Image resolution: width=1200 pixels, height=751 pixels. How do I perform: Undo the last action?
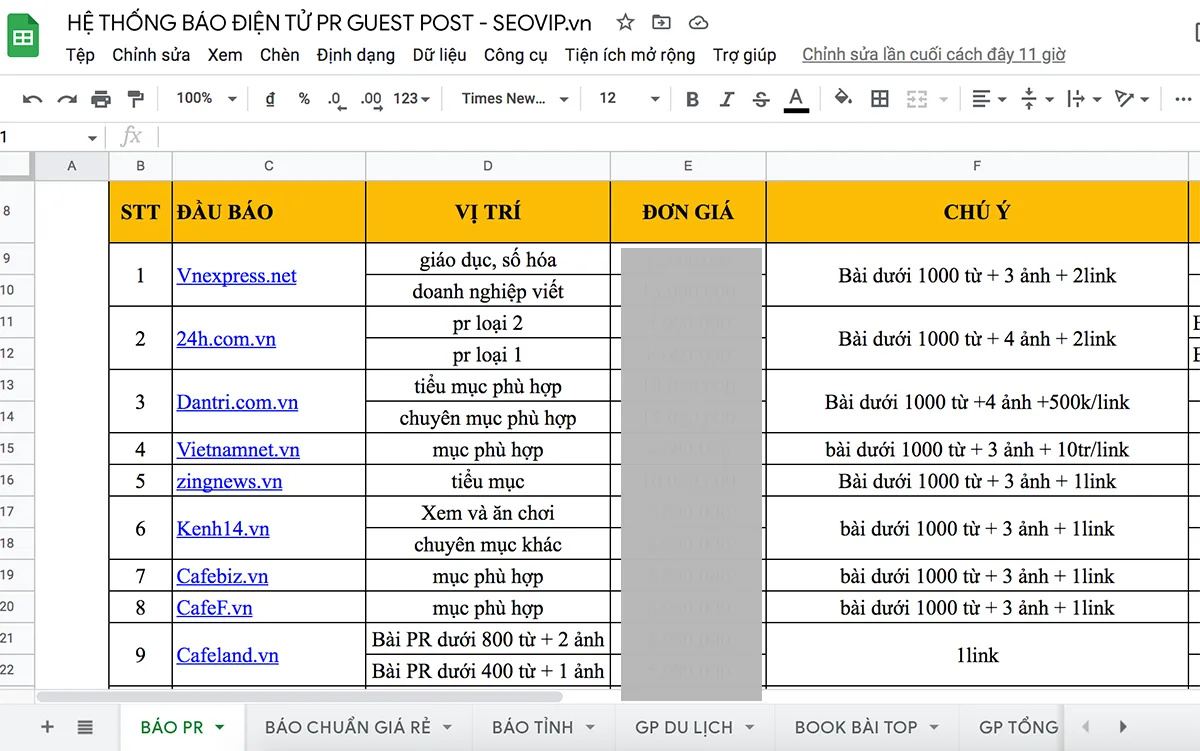[33, 99]
